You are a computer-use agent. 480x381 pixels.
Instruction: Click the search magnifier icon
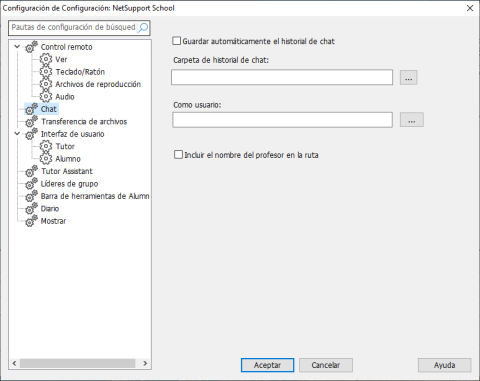(143, 28)
